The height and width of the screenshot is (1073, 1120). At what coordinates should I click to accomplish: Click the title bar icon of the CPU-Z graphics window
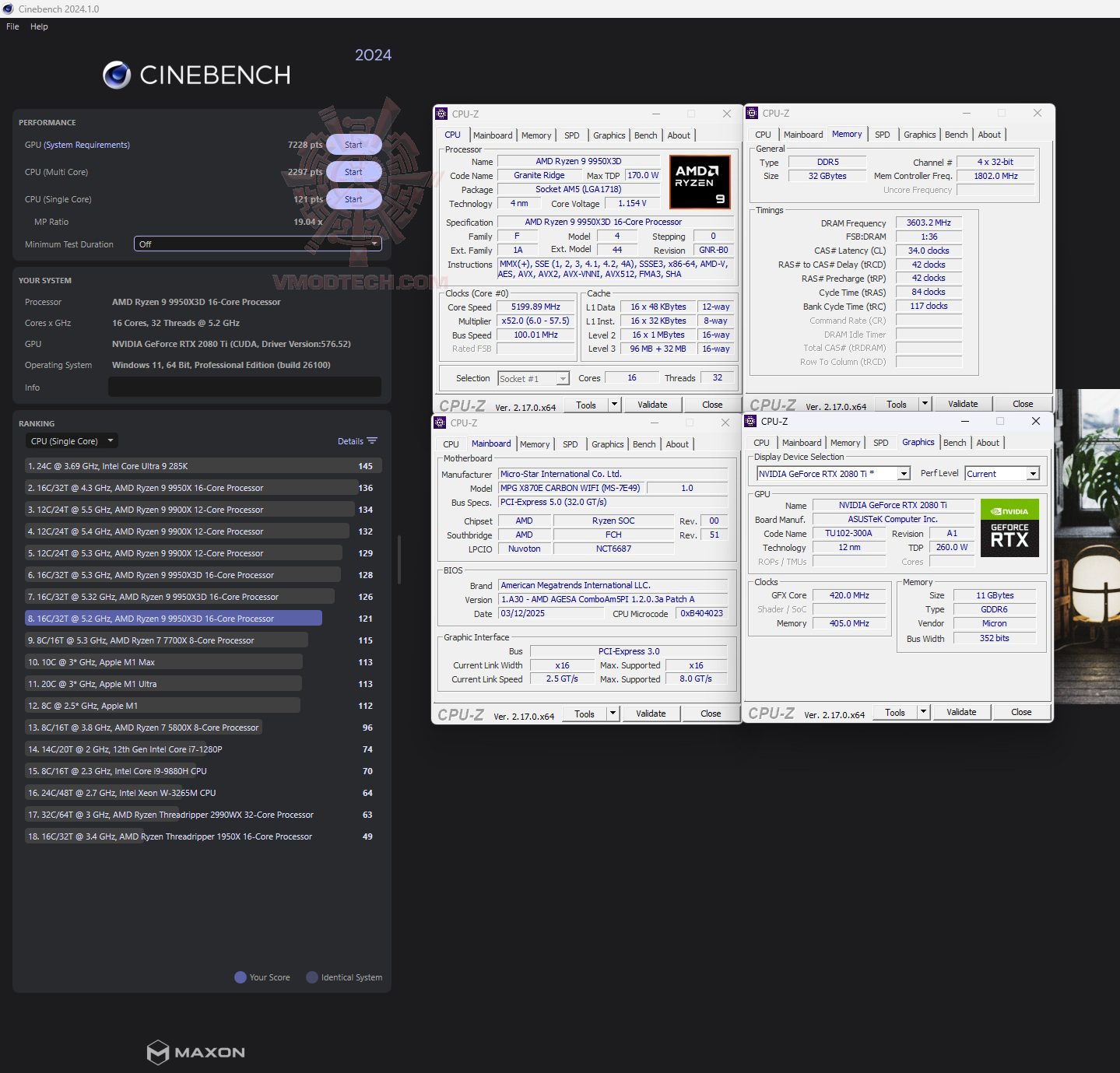[750, 421]
